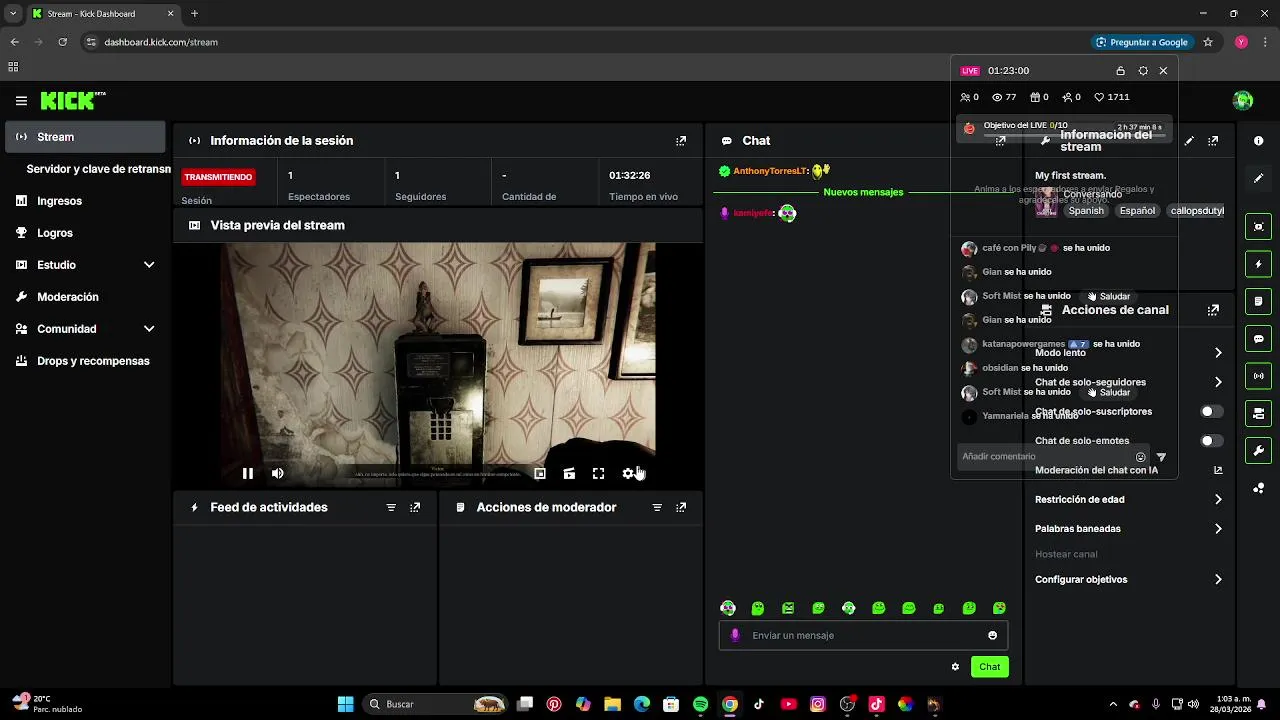Click the document icon in the right sidebar
Image resolution: width=1280 pixels, height=720 pixels.
coord(1259,301)
